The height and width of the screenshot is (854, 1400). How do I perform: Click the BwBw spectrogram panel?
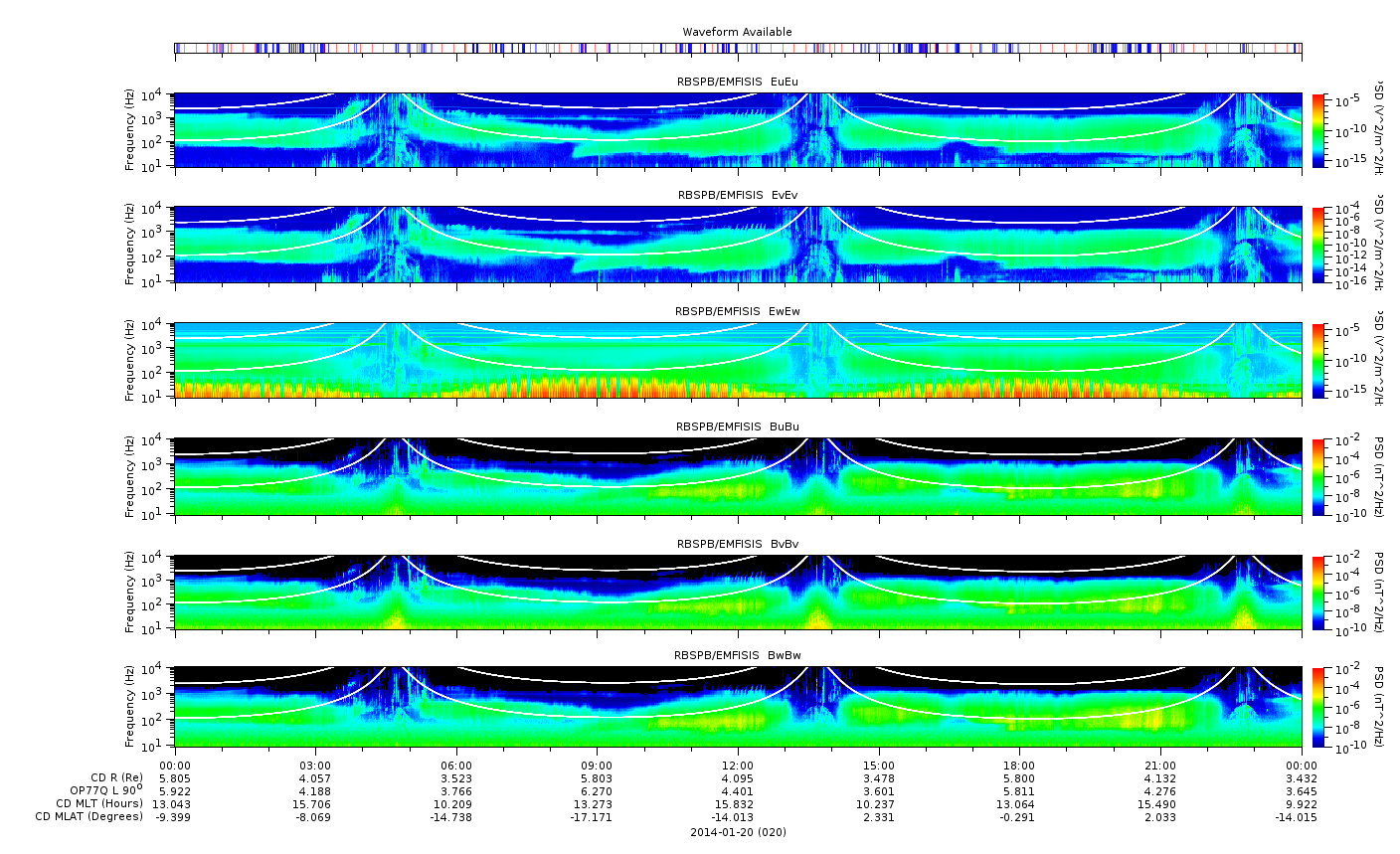click(738, 707)
